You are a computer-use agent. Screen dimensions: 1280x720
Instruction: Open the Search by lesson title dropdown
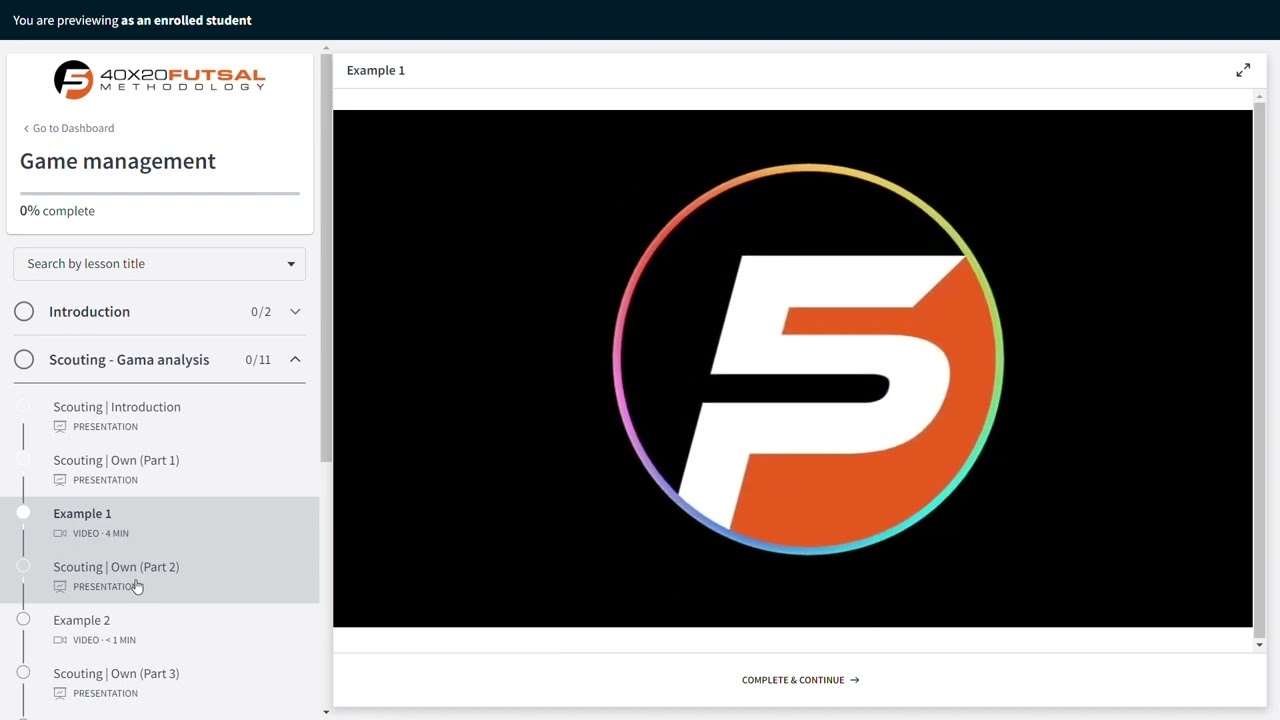pyautogui.click(x=160, y=264)
